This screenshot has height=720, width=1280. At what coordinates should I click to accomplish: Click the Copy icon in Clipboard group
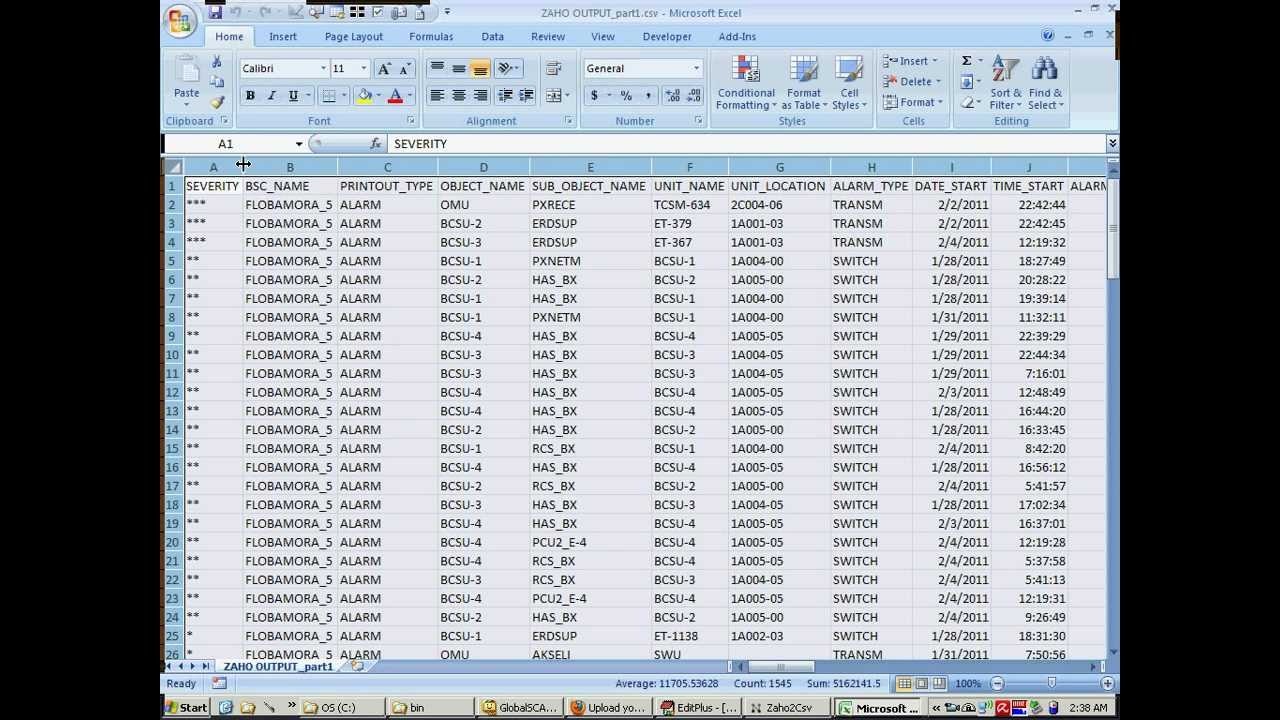216,82
